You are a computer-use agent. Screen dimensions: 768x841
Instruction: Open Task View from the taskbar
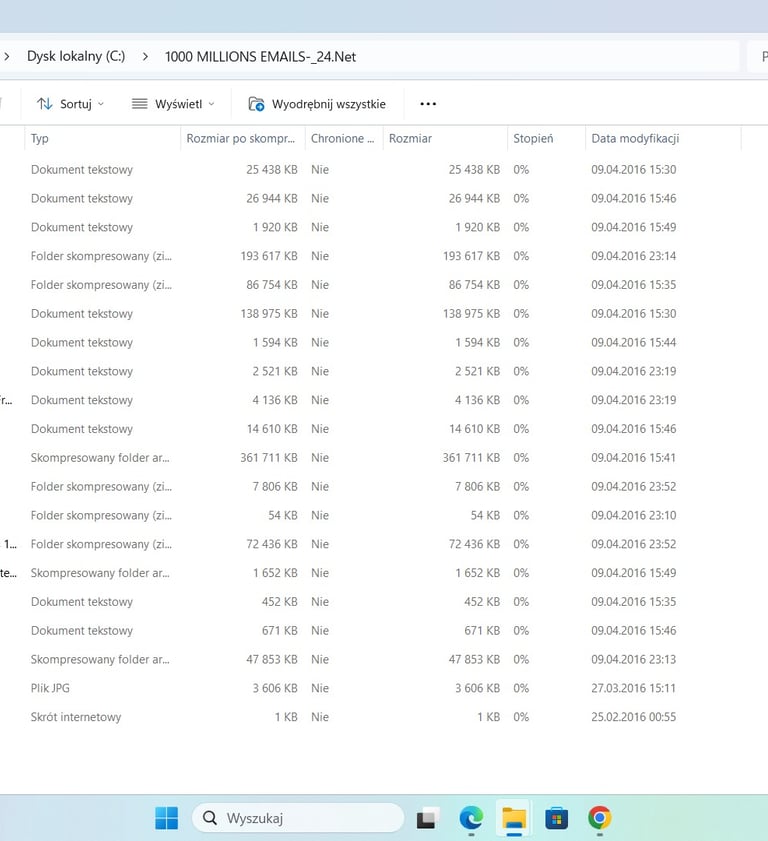[427, 818]
